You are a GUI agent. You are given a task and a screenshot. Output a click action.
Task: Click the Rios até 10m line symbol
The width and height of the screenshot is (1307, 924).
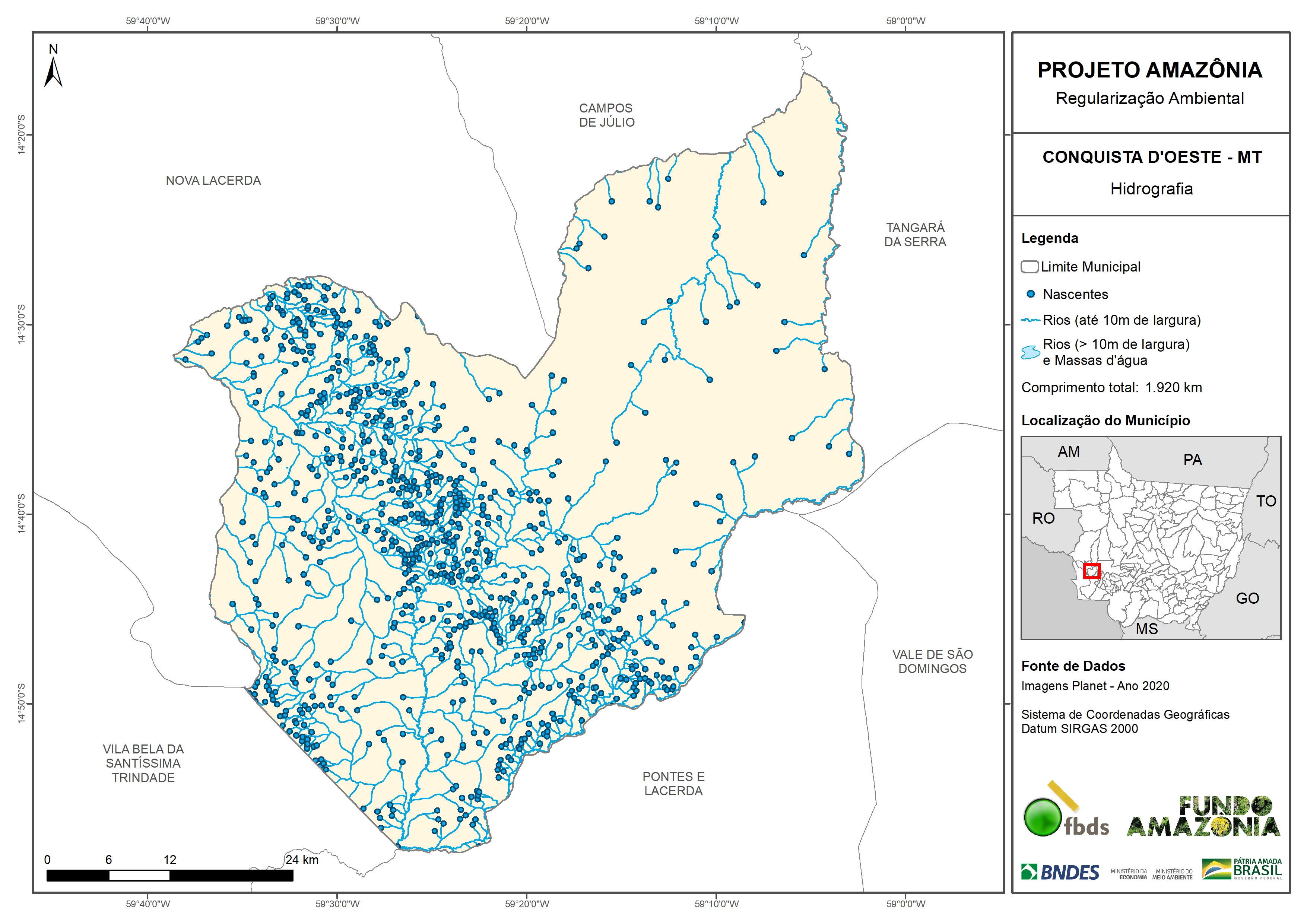click(1030, 321)
